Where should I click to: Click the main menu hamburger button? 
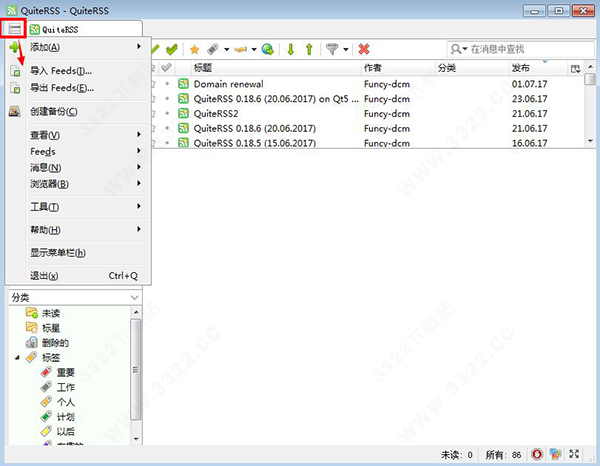click(14, 28)
